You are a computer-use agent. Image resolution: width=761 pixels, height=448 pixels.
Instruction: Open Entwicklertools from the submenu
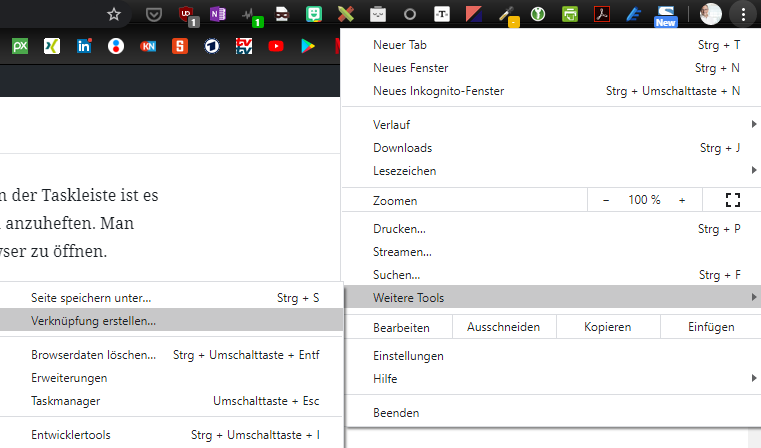point(171,435)
